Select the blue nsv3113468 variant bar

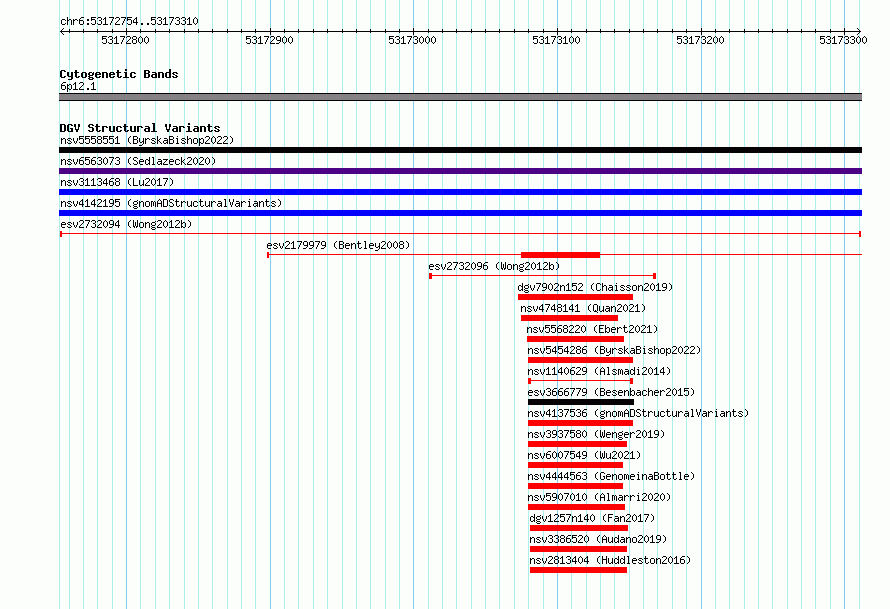coord(460,192)
